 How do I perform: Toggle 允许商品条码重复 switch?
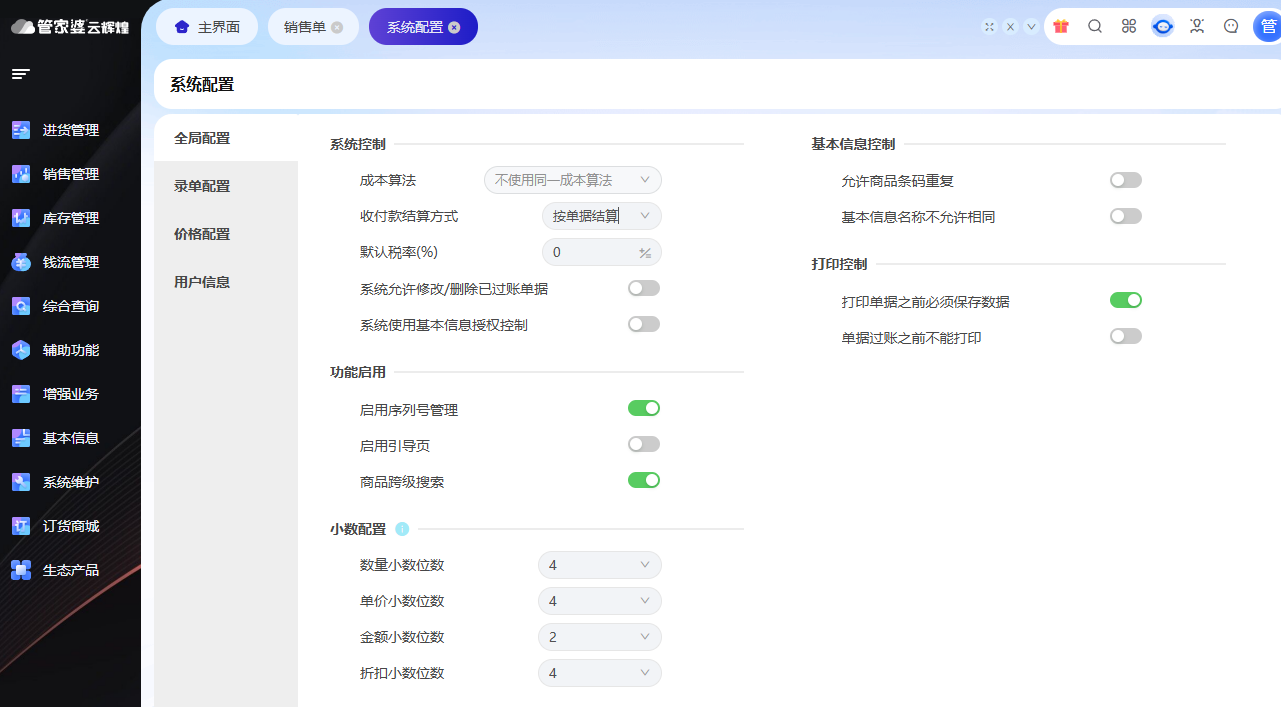tap(1126, 180)
